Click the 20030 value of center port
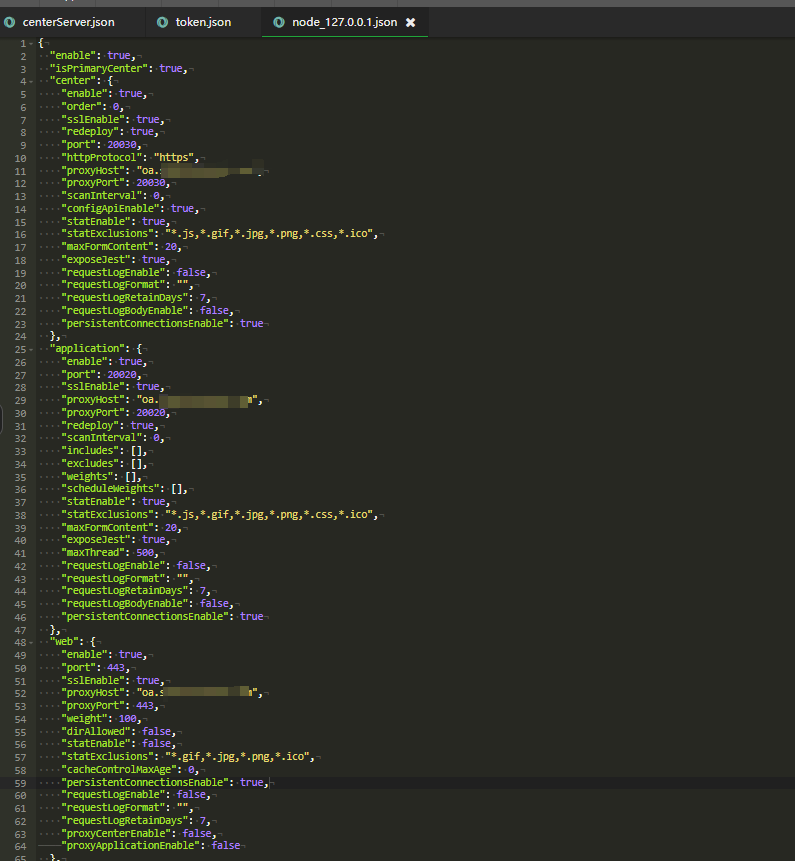 (x=123, y=145)
